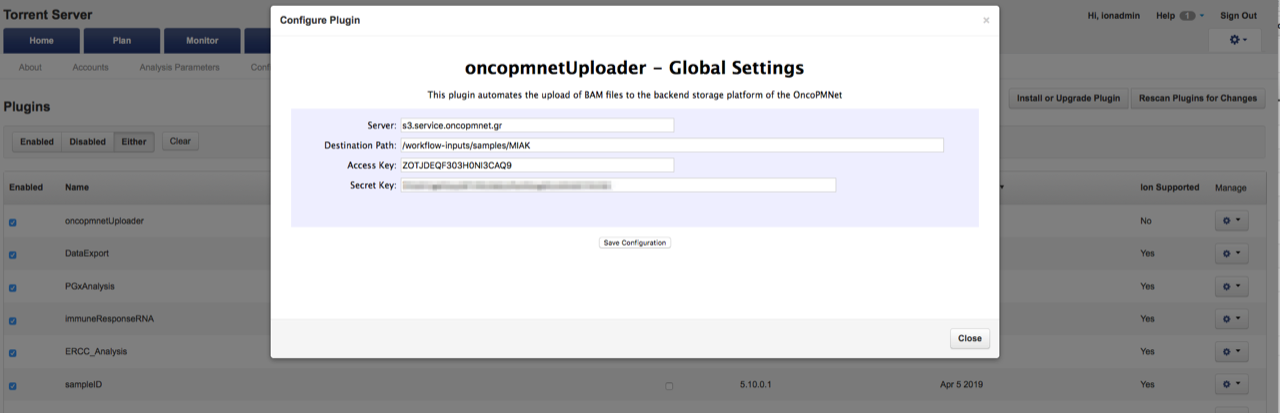Filter plugins by Enabled
The height and width of the screenshot is (413, 1280).
pos(37,142)
